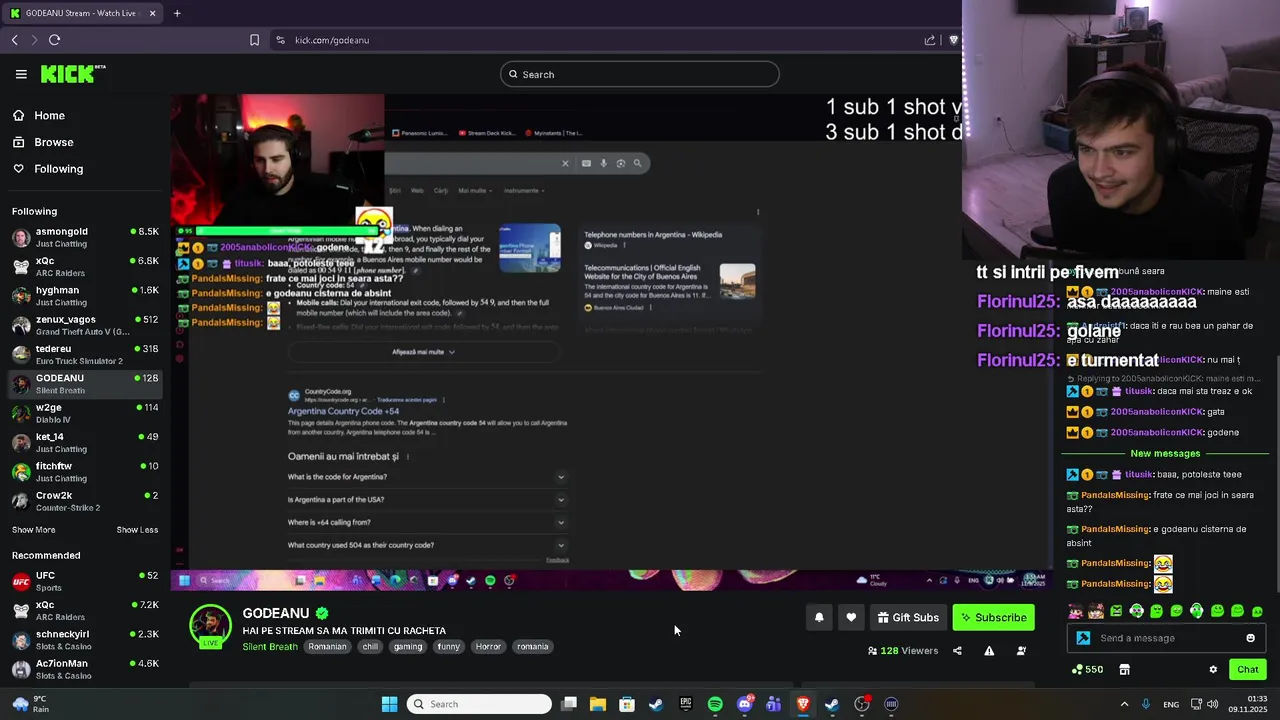Click user icon beside report icon
Viewport: 1280px width, 720px height.
click(1021, 651)
